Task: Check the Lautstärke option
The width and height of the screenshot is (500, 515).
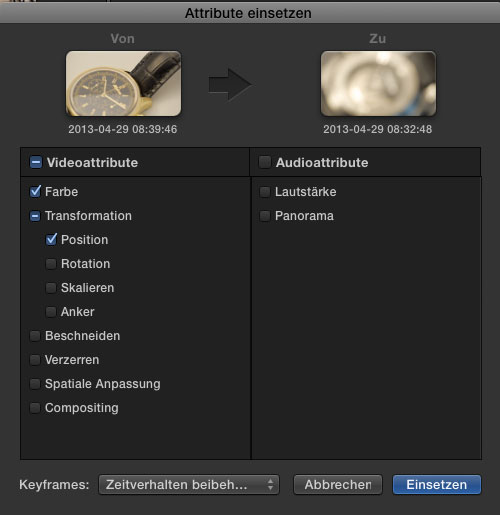Action: point(265,192)
